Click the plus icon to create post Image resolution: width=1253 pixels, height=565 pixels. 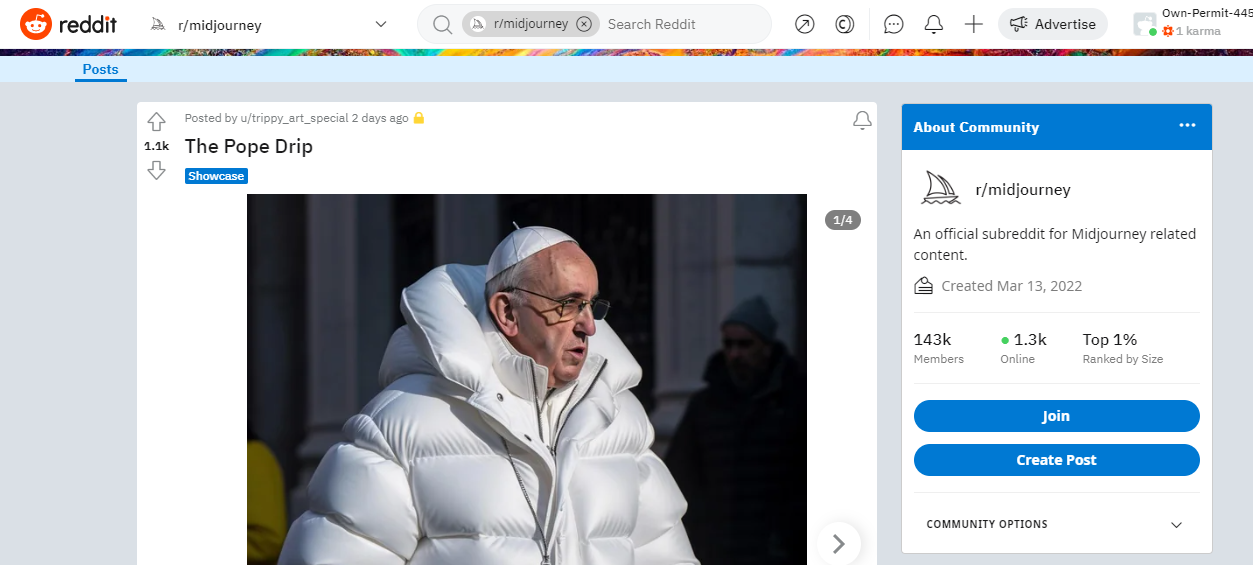click(x=973, y=24)
